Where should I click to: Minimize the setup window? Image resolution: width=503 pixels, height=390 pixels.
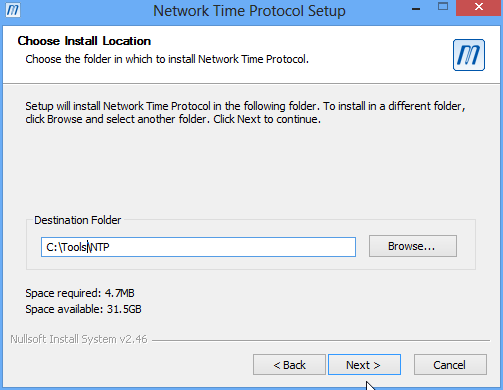pyautogui.click(x=416, y=8)
